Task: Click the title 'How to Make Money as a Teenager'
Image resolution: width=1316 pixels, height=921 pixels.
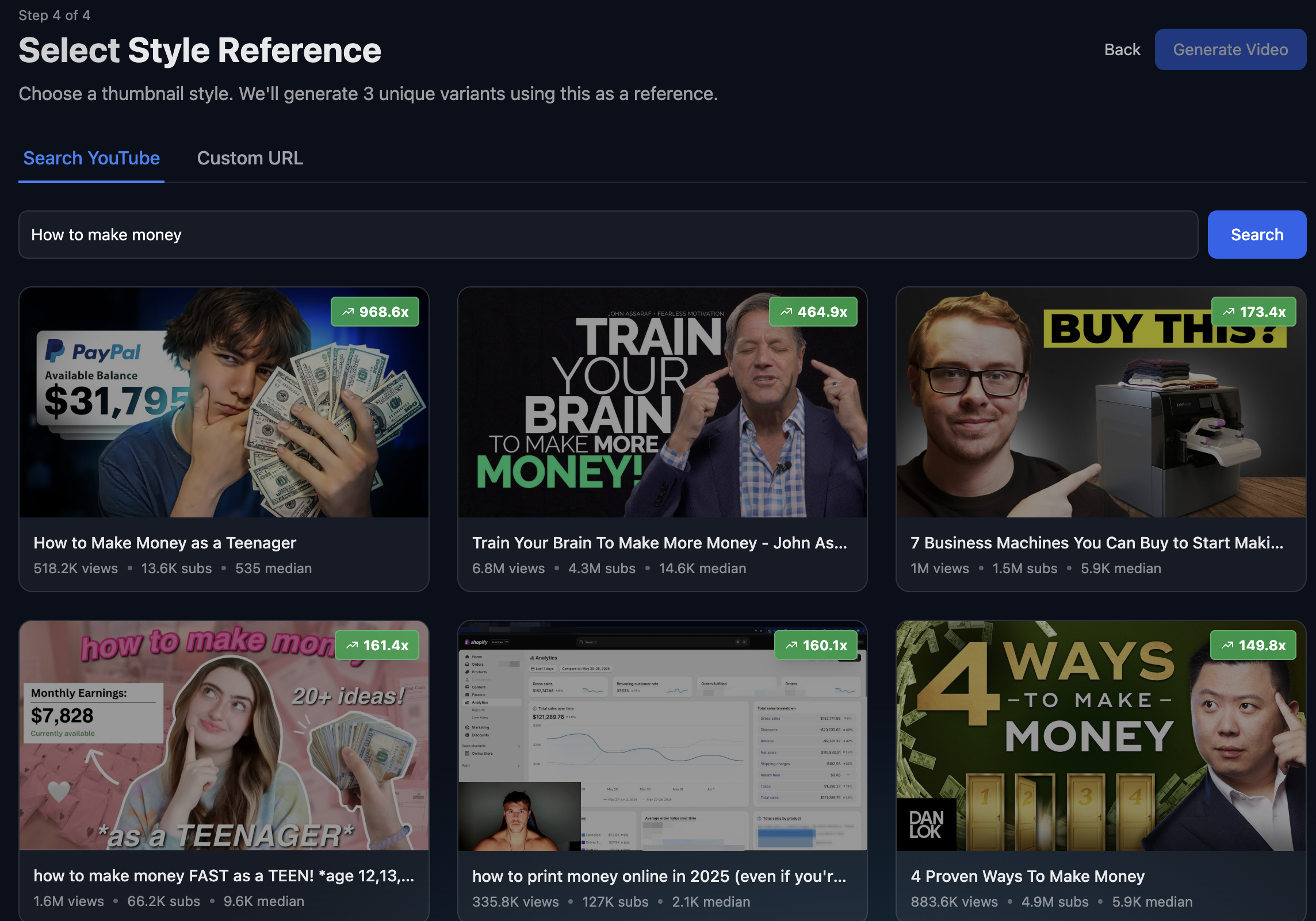Action: tap(164, 543)
